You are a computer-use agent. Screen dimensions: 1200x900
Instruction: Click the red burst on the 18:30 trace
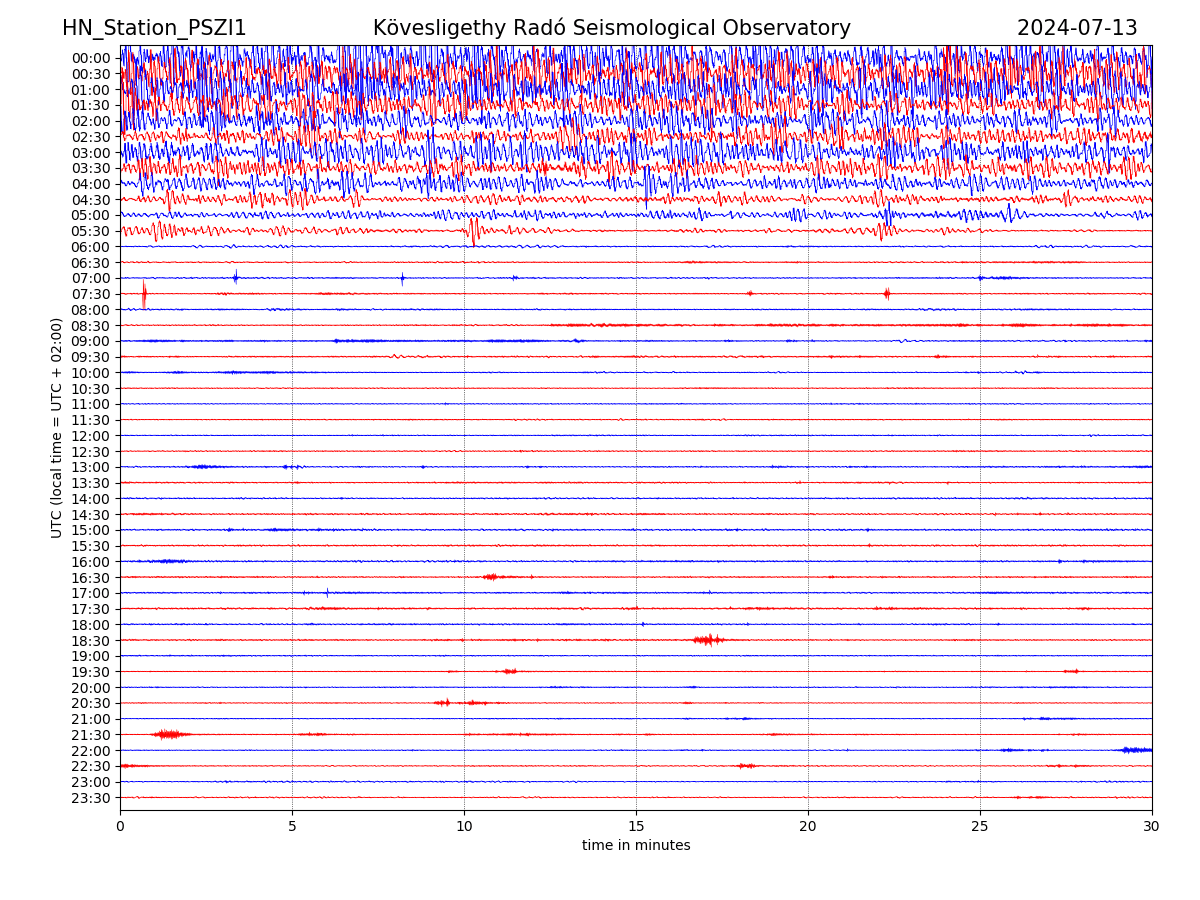708,640
